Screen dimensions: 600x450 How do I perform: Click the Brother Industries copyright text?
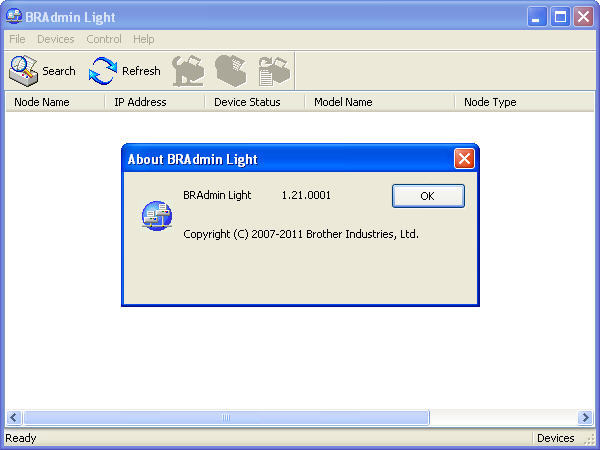(301, 234)
